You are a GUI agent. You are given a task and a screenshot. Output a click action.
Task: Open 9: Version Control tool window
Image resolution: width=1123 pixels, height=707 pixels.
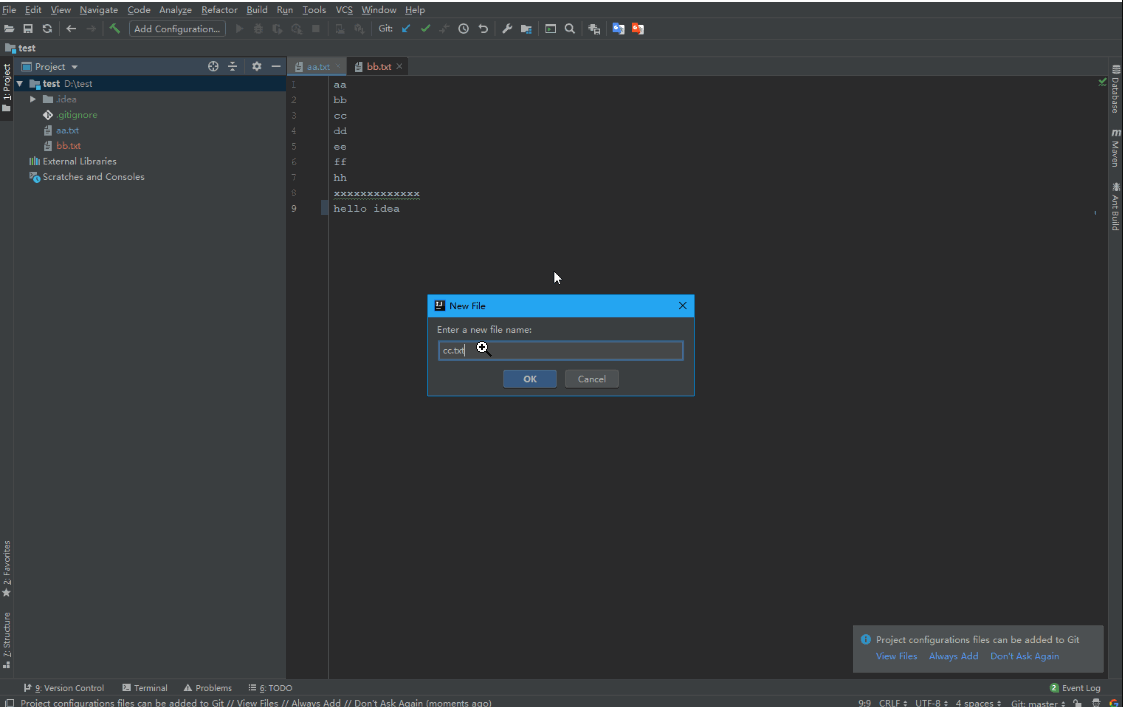64,688
